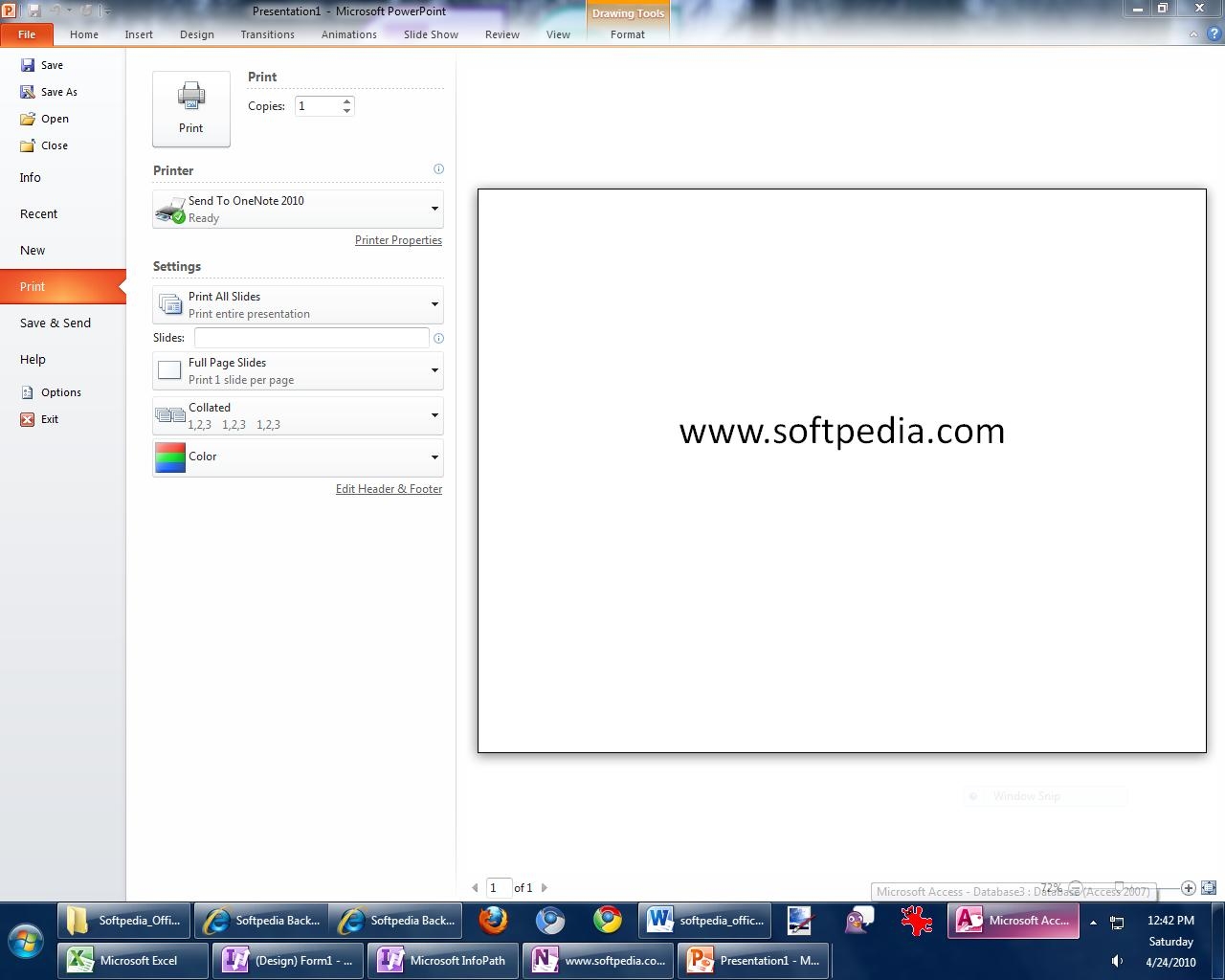
Task: Increase the number of copies with up arrow
Action: point(346,101)
